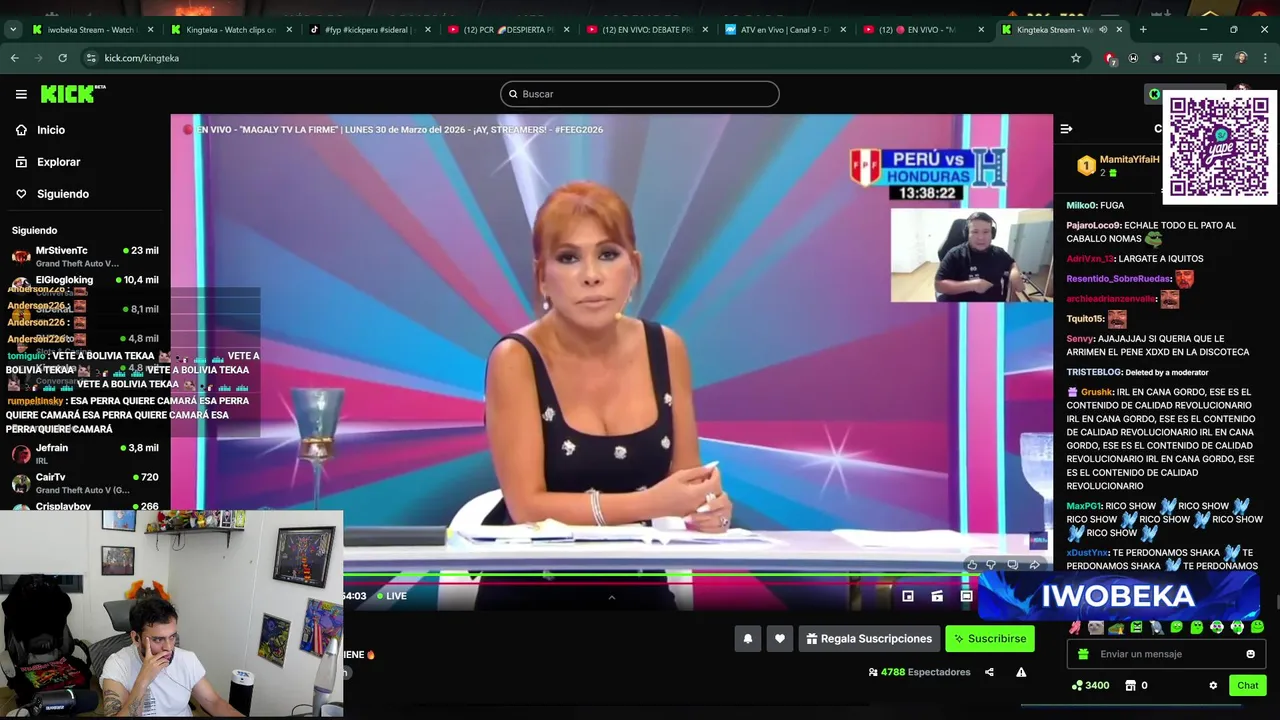This screenshot has height=720, width=1280.
Task: Go to the Kick logo home page
Action: [72, 94]
